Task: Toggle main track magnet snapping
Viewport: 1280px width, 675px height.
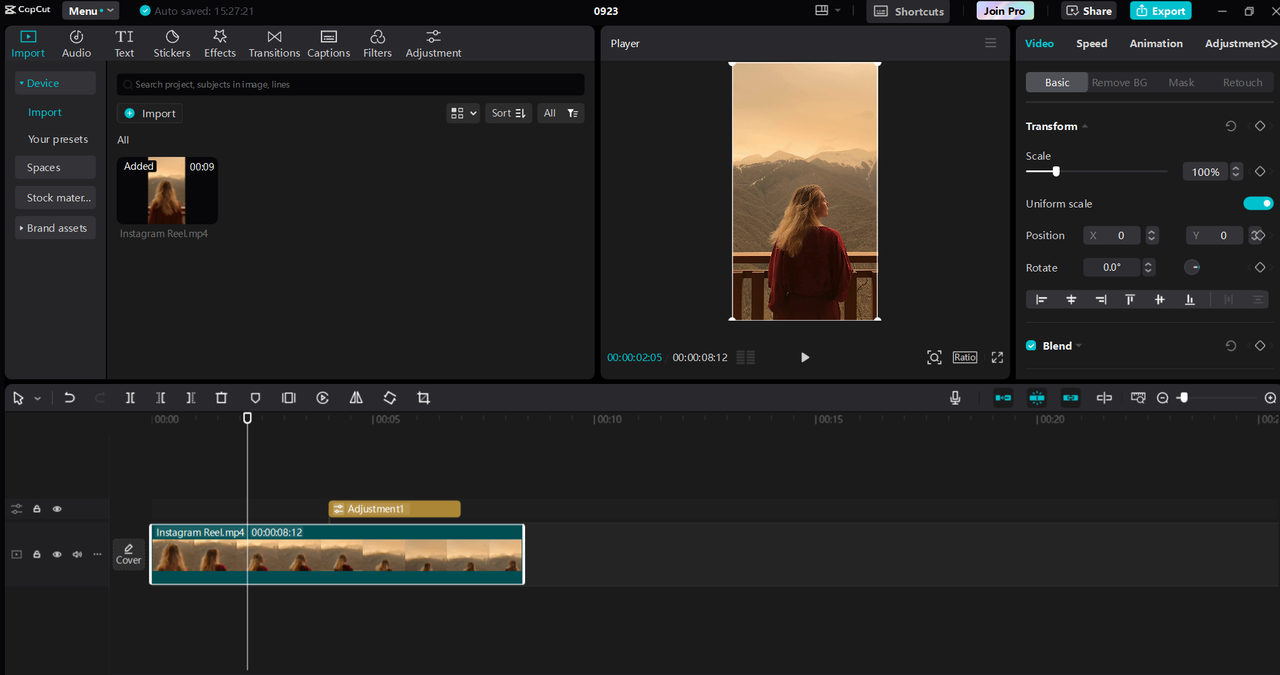Action: tap(1003, 398)
